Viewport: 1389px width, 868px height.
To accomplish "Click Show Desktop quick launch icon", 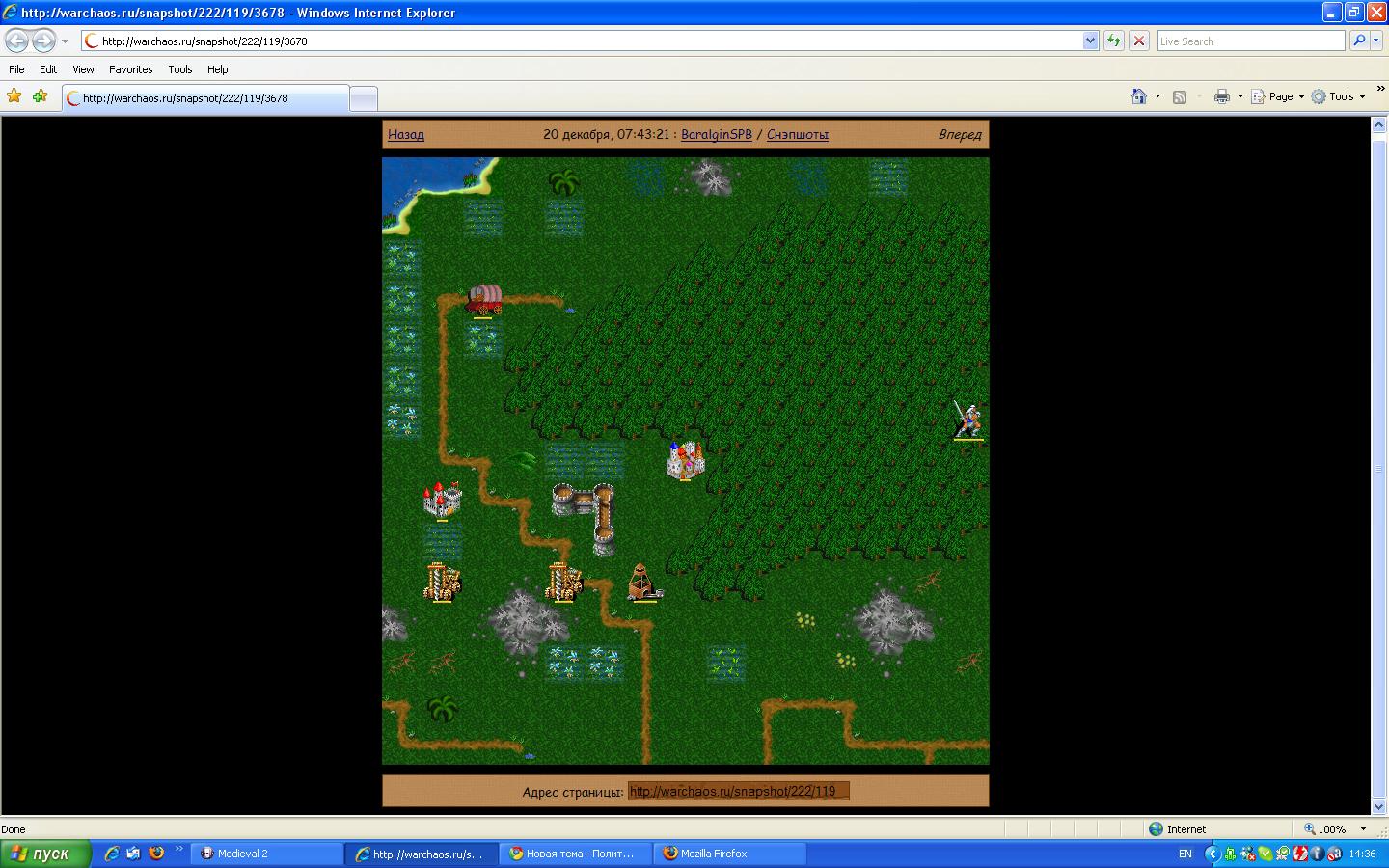I will (134, 854).
